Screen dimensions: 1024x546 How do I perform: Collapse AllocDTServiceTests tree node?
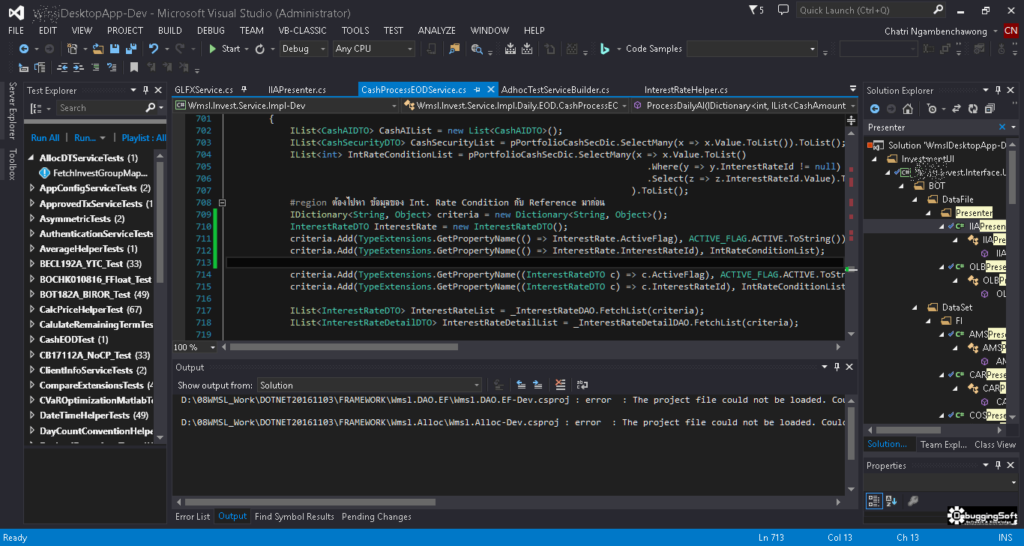tap(33, 158)
